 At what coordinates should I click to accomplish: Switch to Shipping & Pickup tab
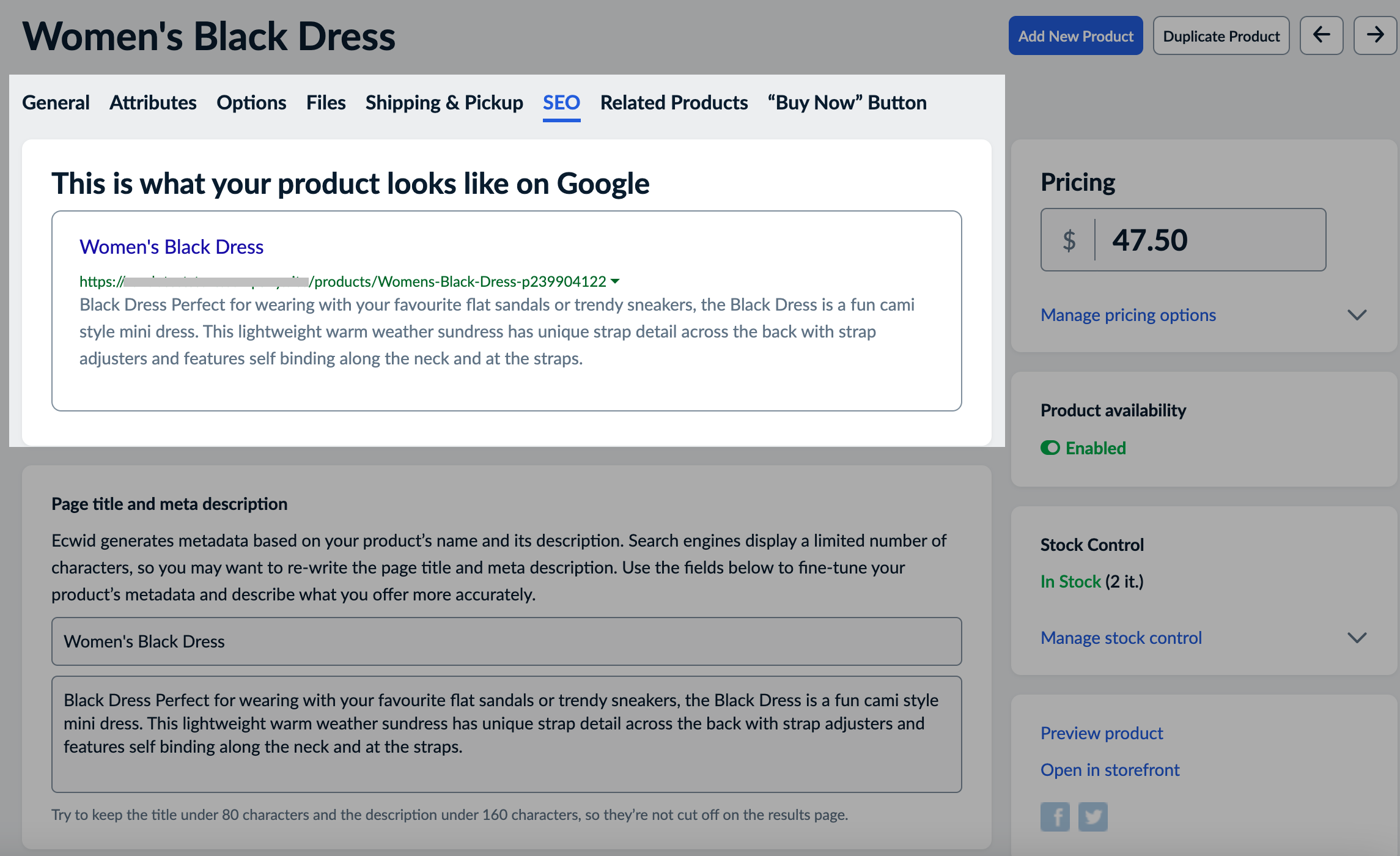click(x=444, y=102)
